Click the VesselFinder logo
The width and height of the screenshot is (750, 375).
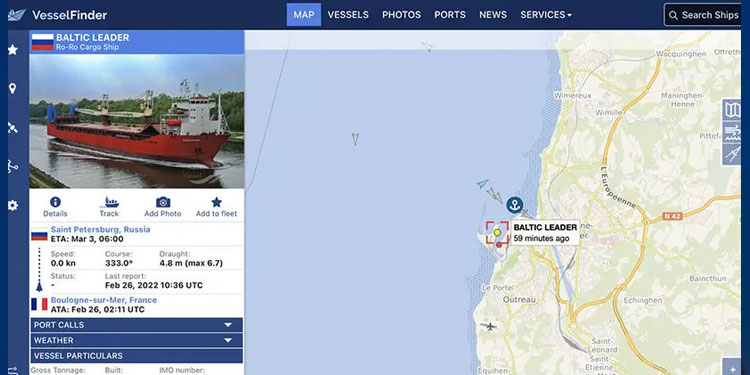point(58,15)
